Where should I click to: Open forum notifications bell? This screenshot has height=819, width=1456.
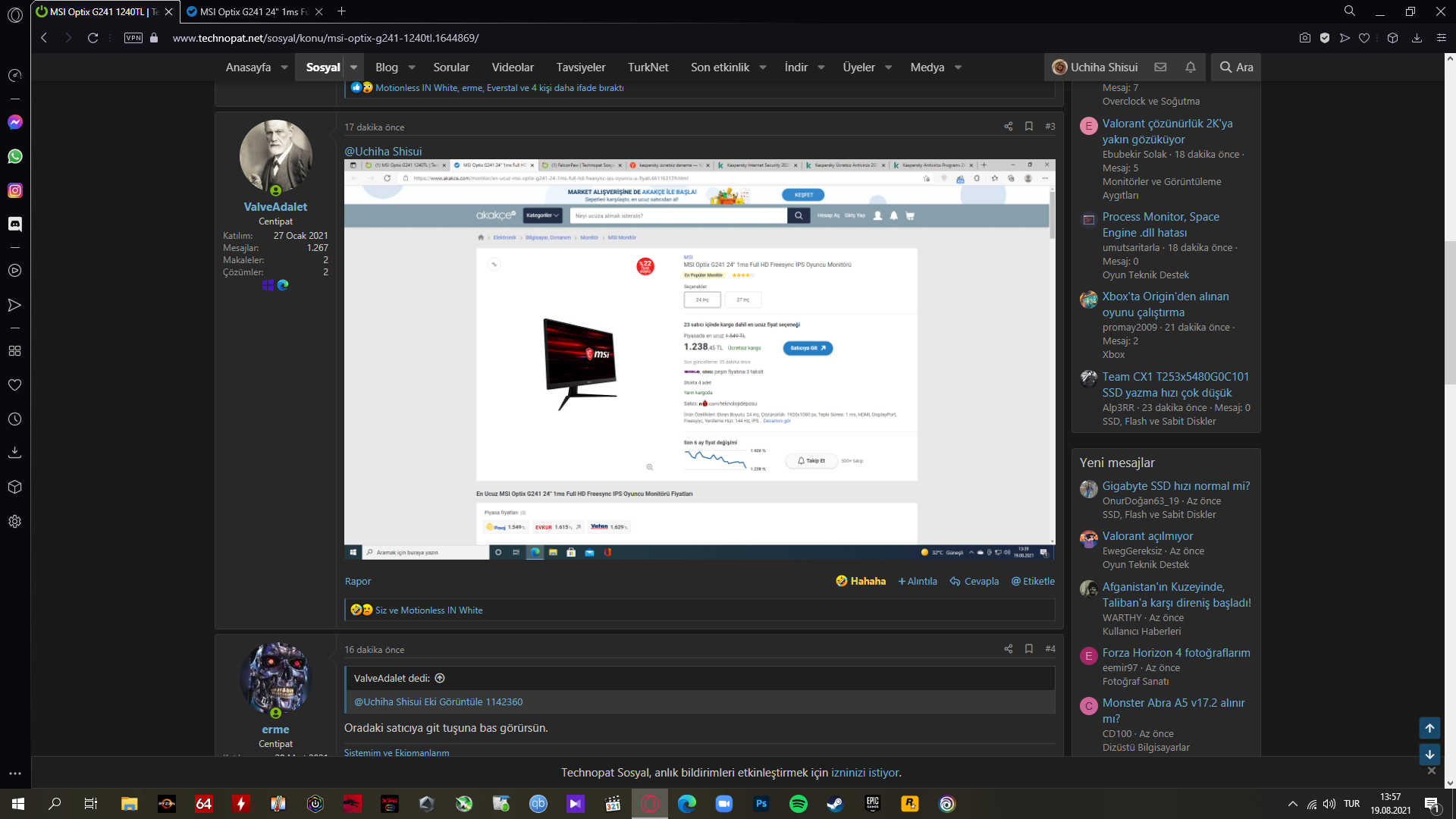[1191, 67]
